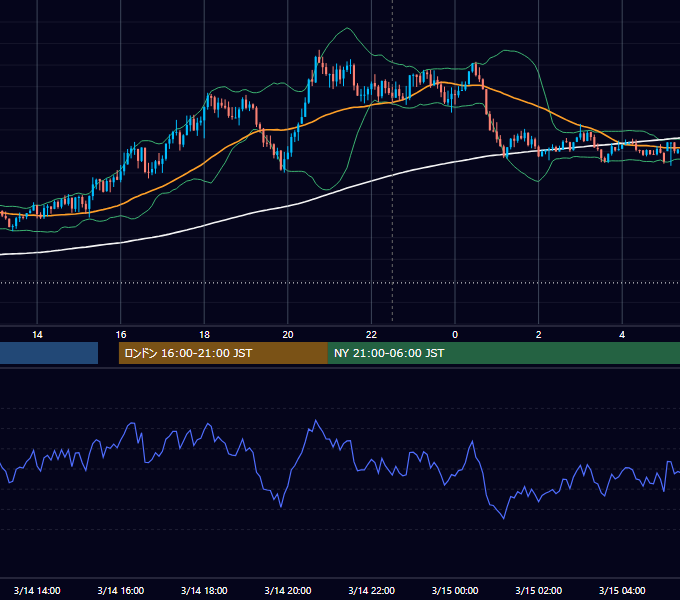Click the London 16:00-21:00 JST session bar
This screenshot has height=600, width=680.
coord(223,353)
